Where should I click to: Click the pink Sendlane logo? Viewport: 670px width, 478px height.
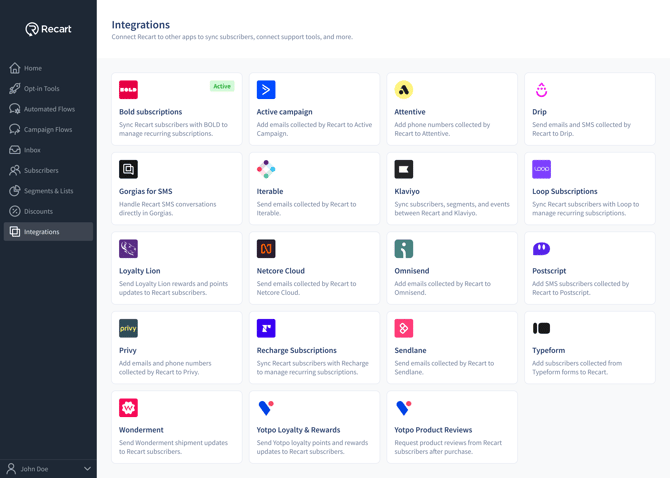click(x=404, y=328)
